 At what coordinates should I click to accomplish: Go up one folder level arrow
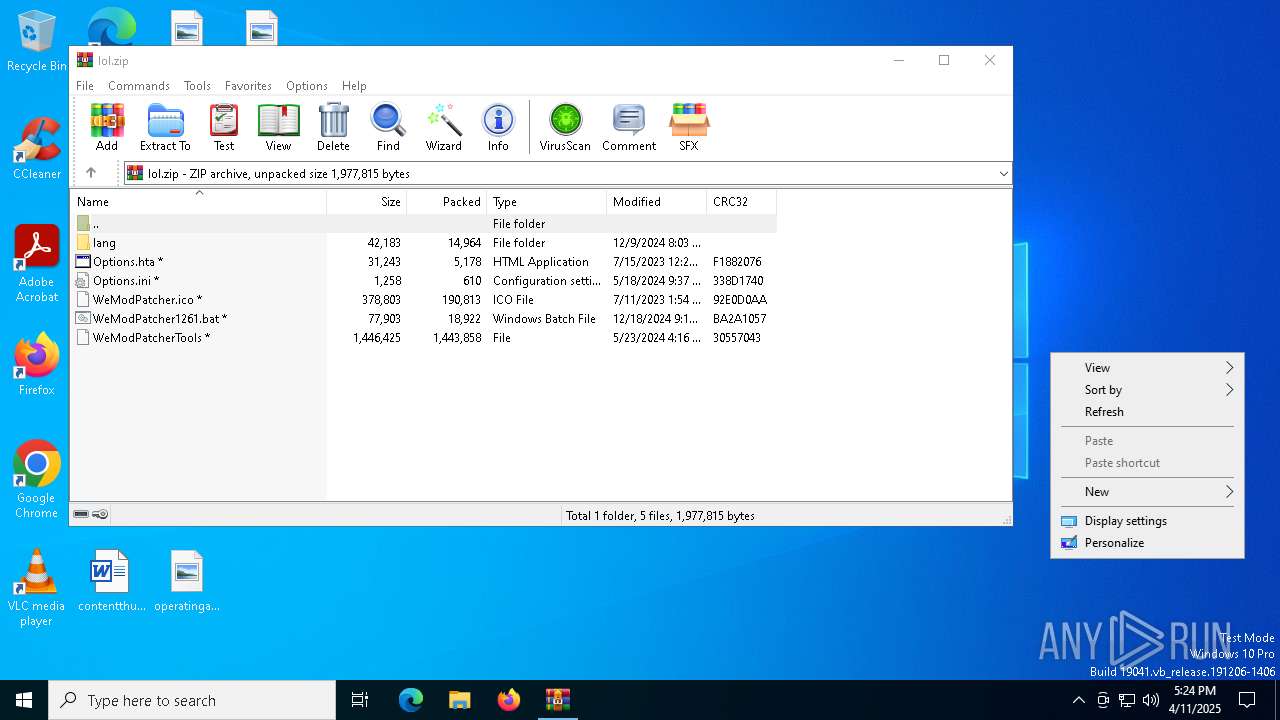tap(91, 173)
